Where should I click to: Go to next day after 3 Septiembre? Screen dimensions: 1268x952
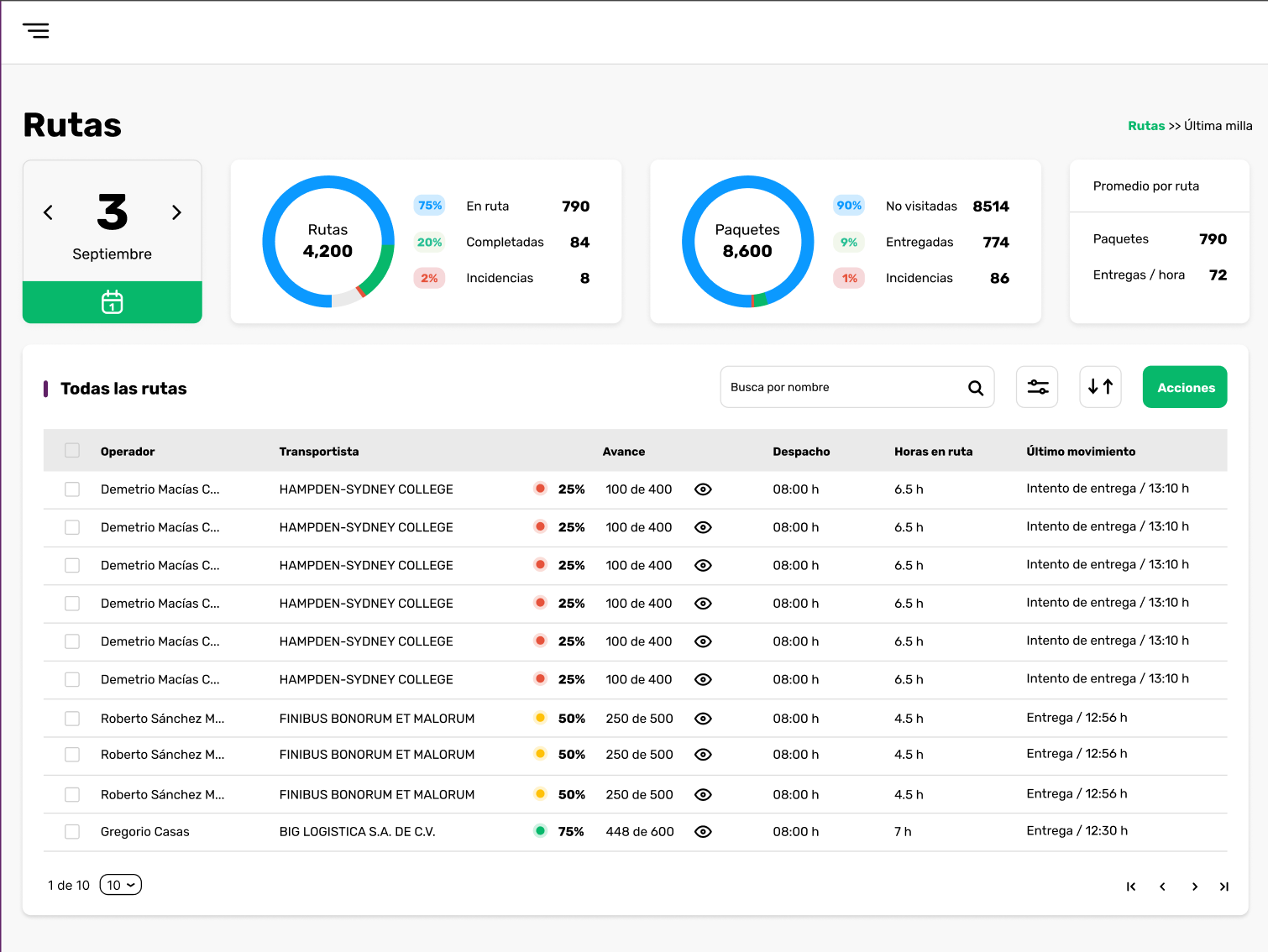(x=176, y=212)
